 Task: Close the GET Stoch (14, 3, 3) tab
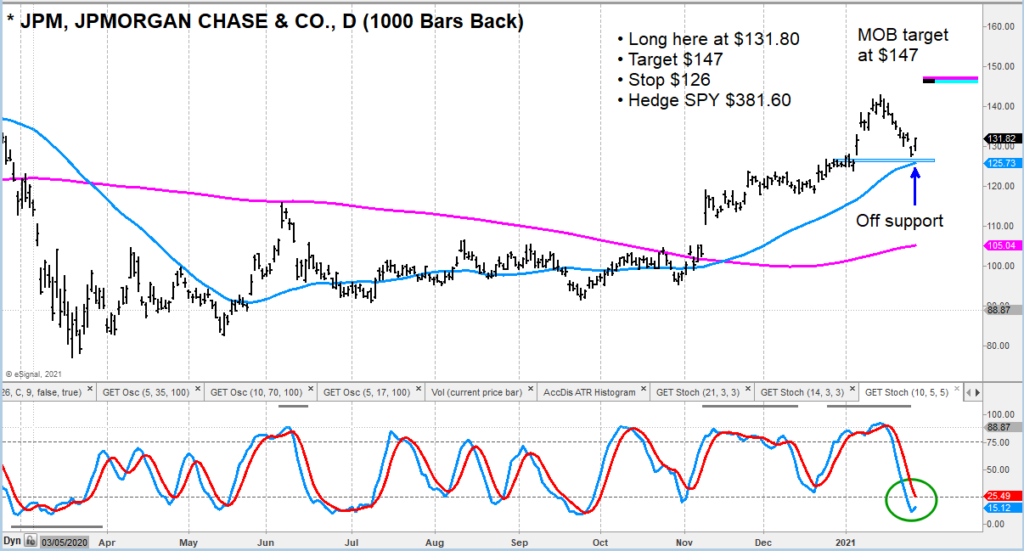[x=853, y=390]
